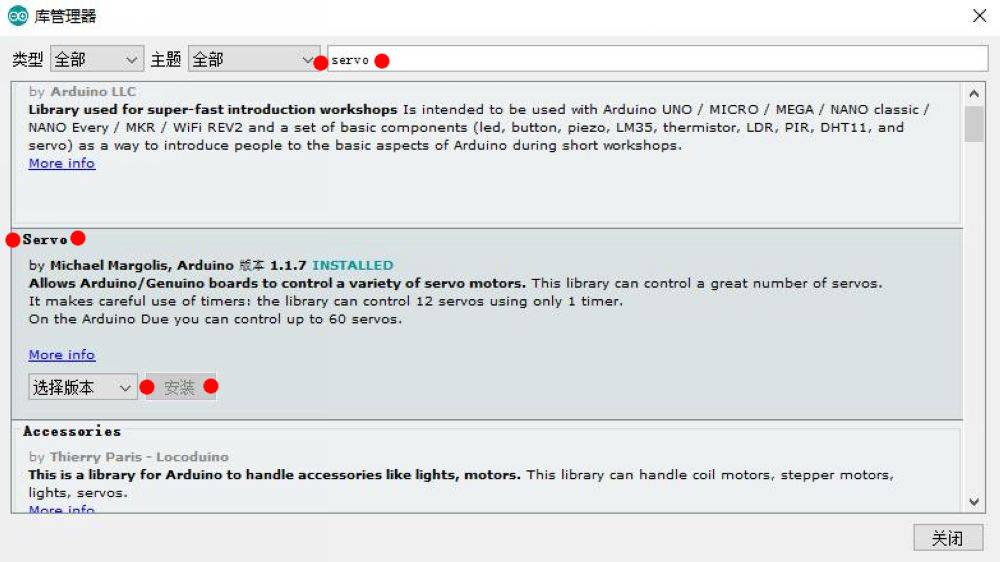
Task: Close the 库管理器 window with X
Action: point(980,16)
